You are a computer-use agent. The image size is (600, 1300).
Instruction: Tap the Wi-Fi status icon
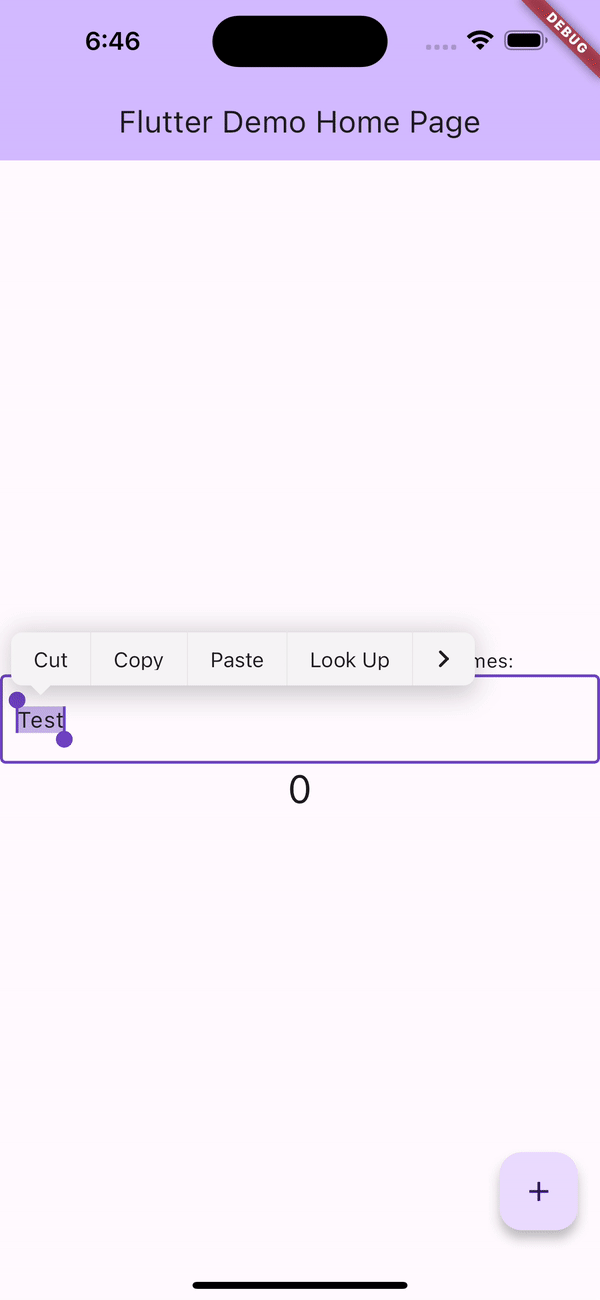click(481, 41)
